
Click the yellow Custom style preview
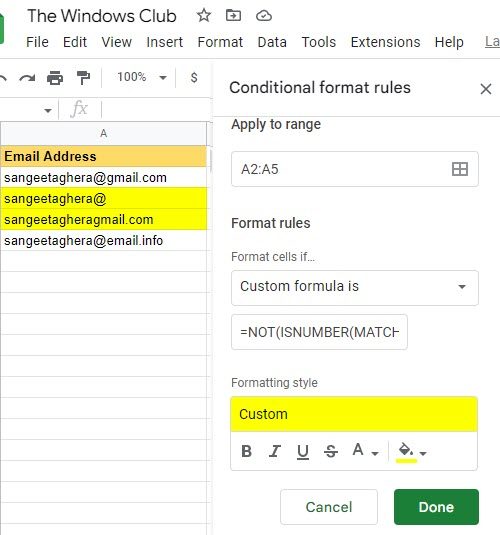point(354,414)
